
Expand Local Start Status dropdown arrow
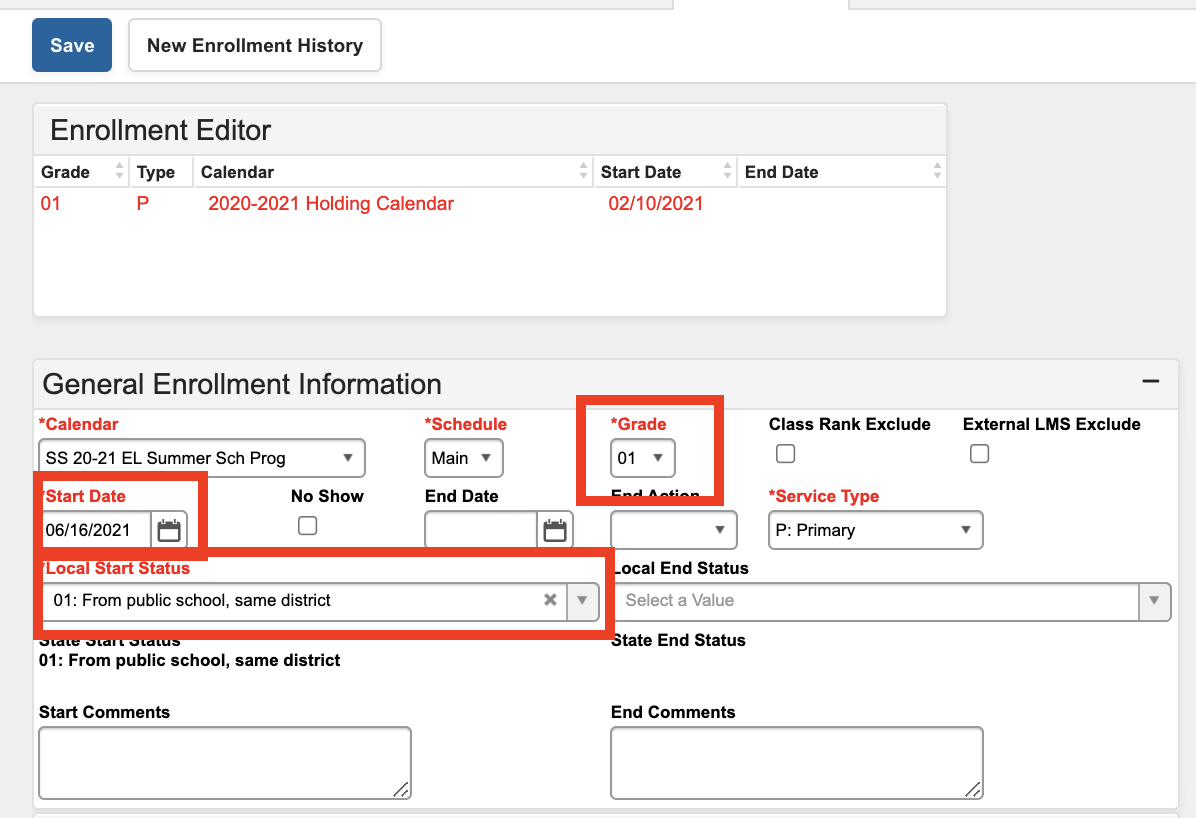583,601
